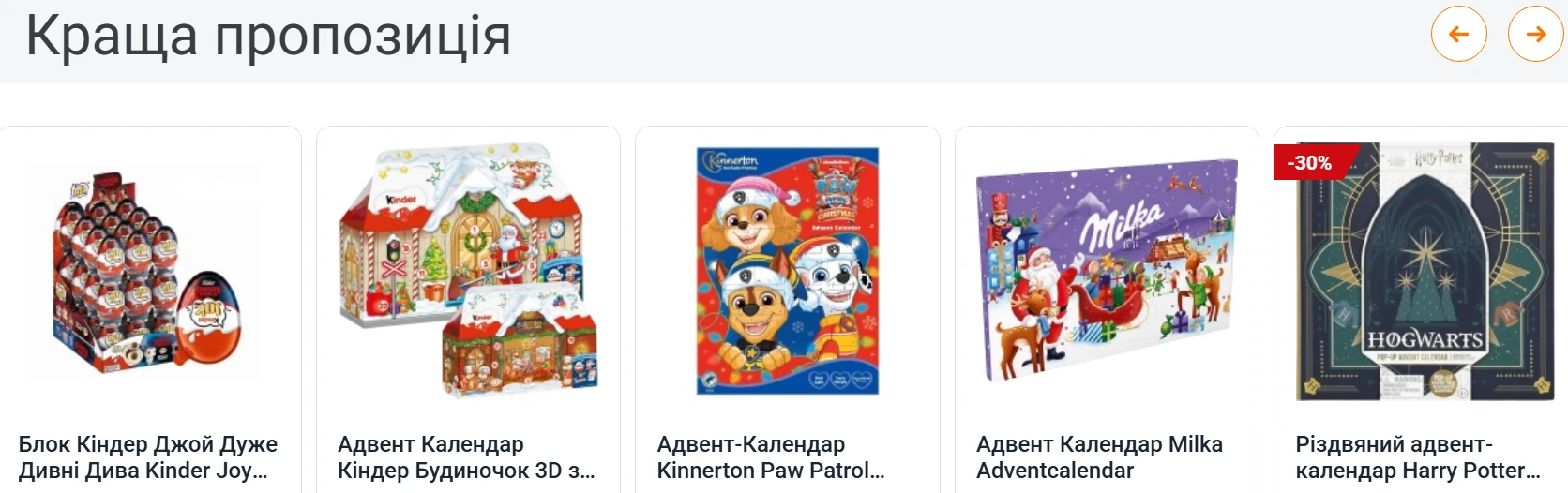Open the Kinder Joy block product image

point(150,272)
